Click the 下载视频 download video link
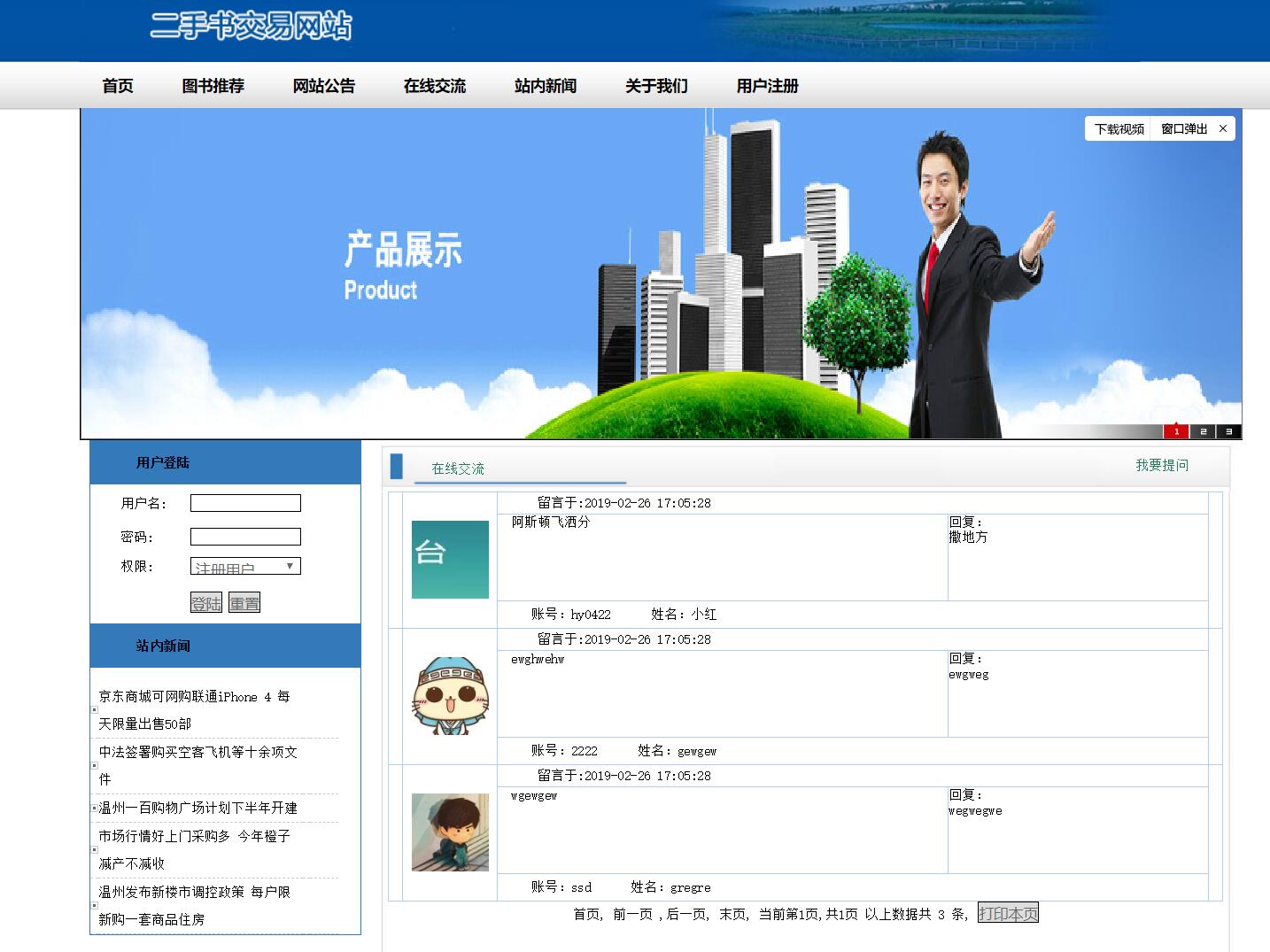This screenshot has height=952, width=1270. click(1118, 128)
